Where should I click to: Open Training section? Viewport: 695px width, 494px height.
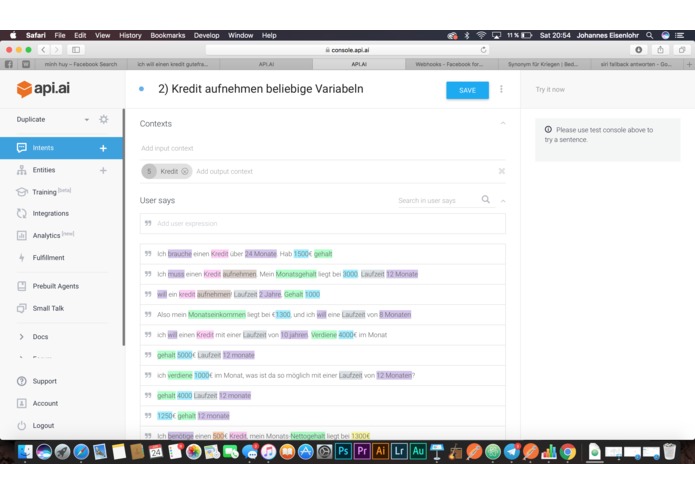44,192
